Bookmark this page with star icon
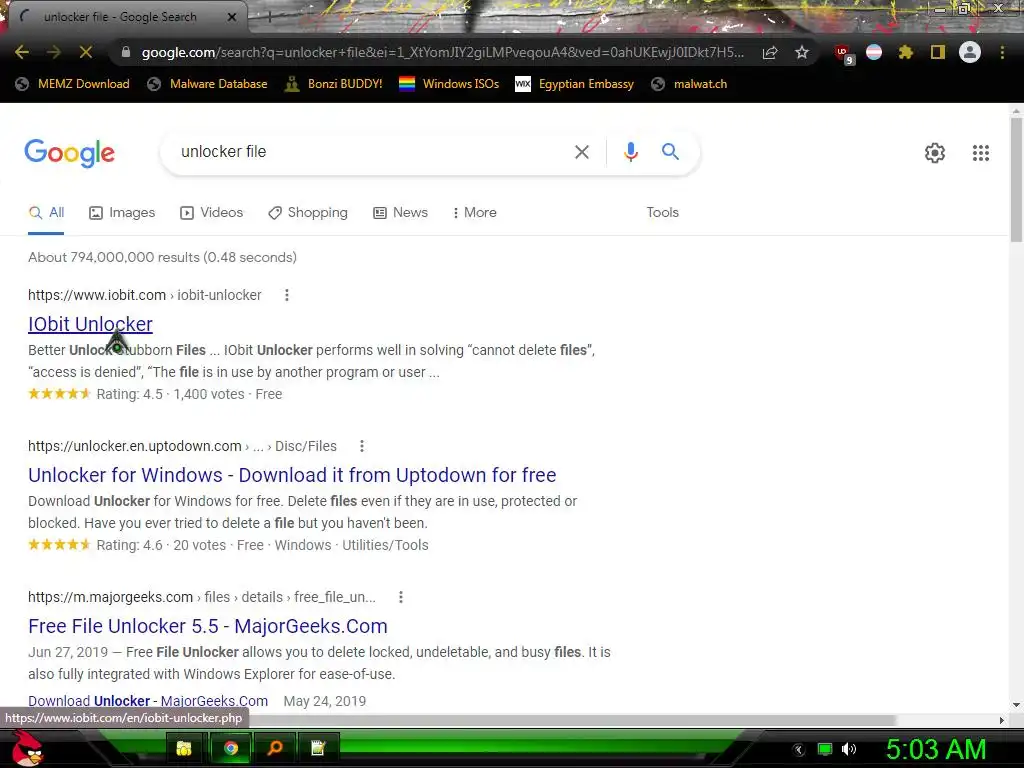This screenshot has height=768, width=1024. click(802, 52)
